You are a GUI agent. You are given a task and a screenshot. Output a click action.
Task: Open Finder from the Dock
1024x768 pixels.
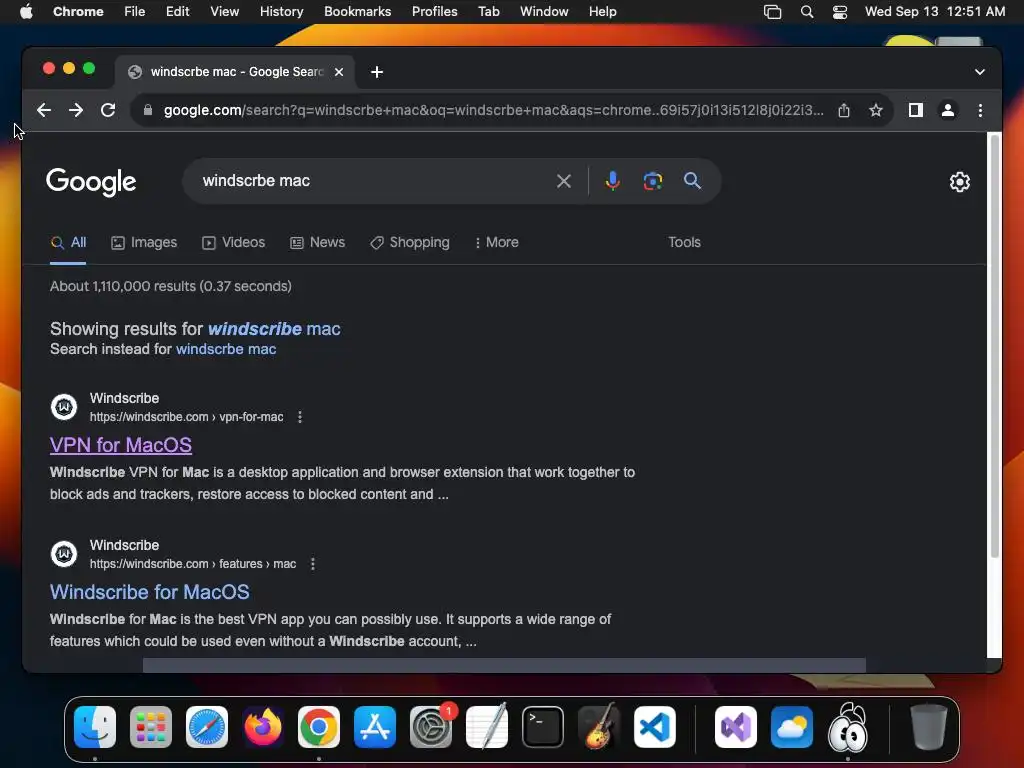coord(95,727)
